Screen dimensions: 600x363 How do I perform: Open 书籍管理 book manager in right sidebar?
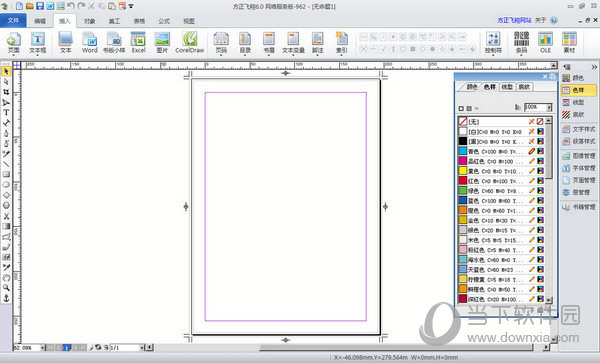click(579, 207)
